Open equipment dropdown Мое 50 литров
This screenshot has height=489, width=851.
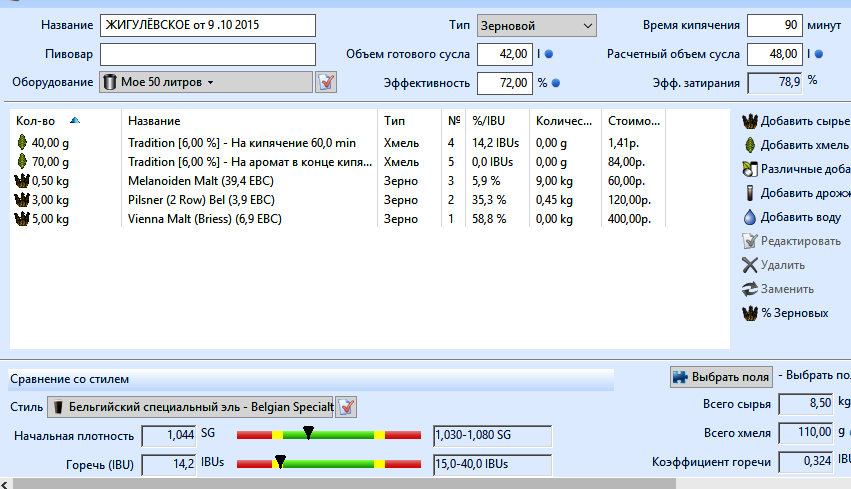coord(206,82)
